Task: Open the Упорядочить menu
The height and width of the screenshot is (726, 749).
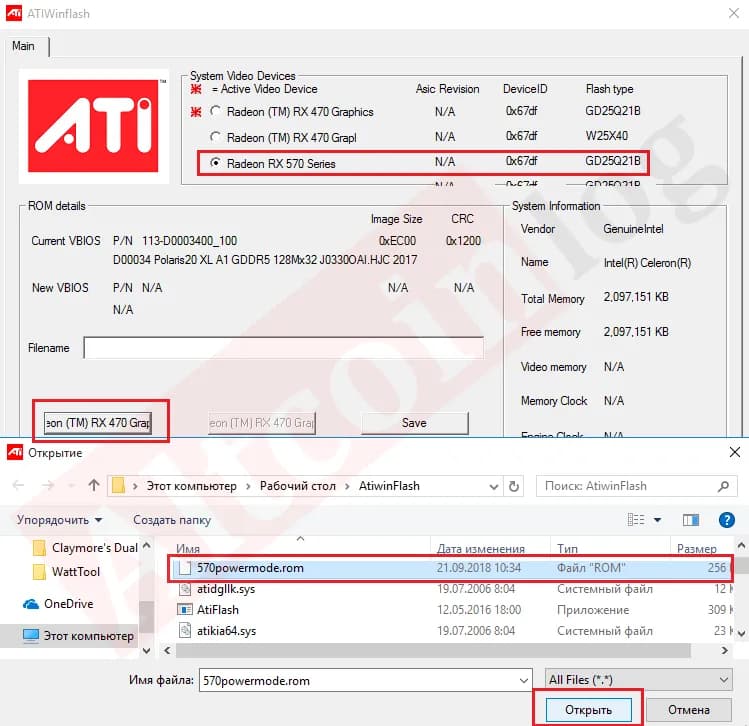Action: click(59, 520)
